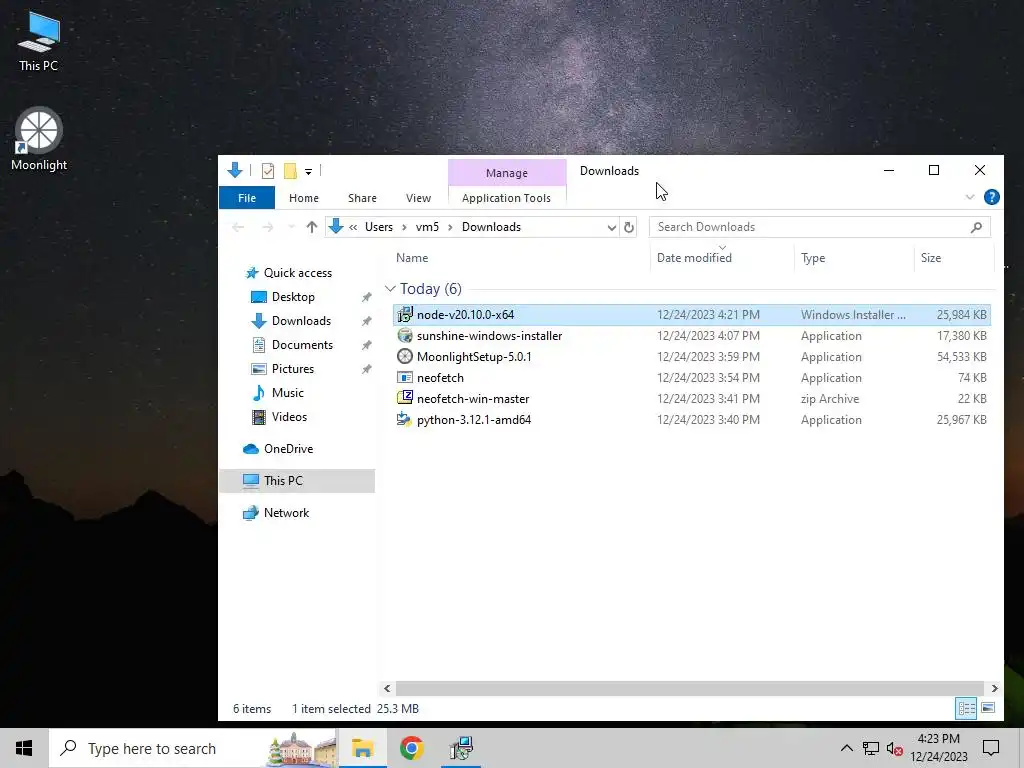Click the Properties quick access toolbar icon
This screenshot has height=768, width=1024.
(x=268, y=171)
